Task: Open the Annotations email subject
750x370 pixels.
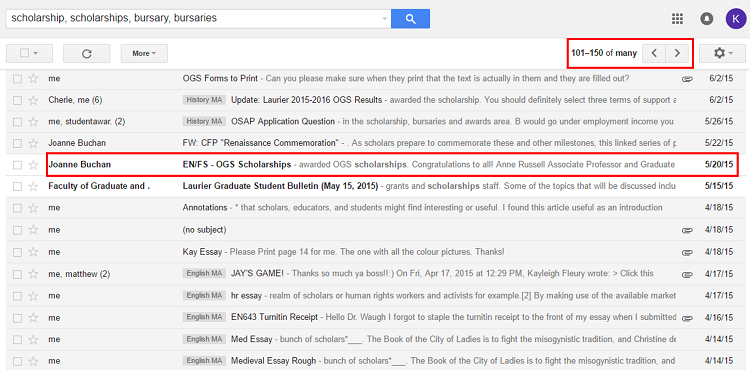Action: [205, 207]
